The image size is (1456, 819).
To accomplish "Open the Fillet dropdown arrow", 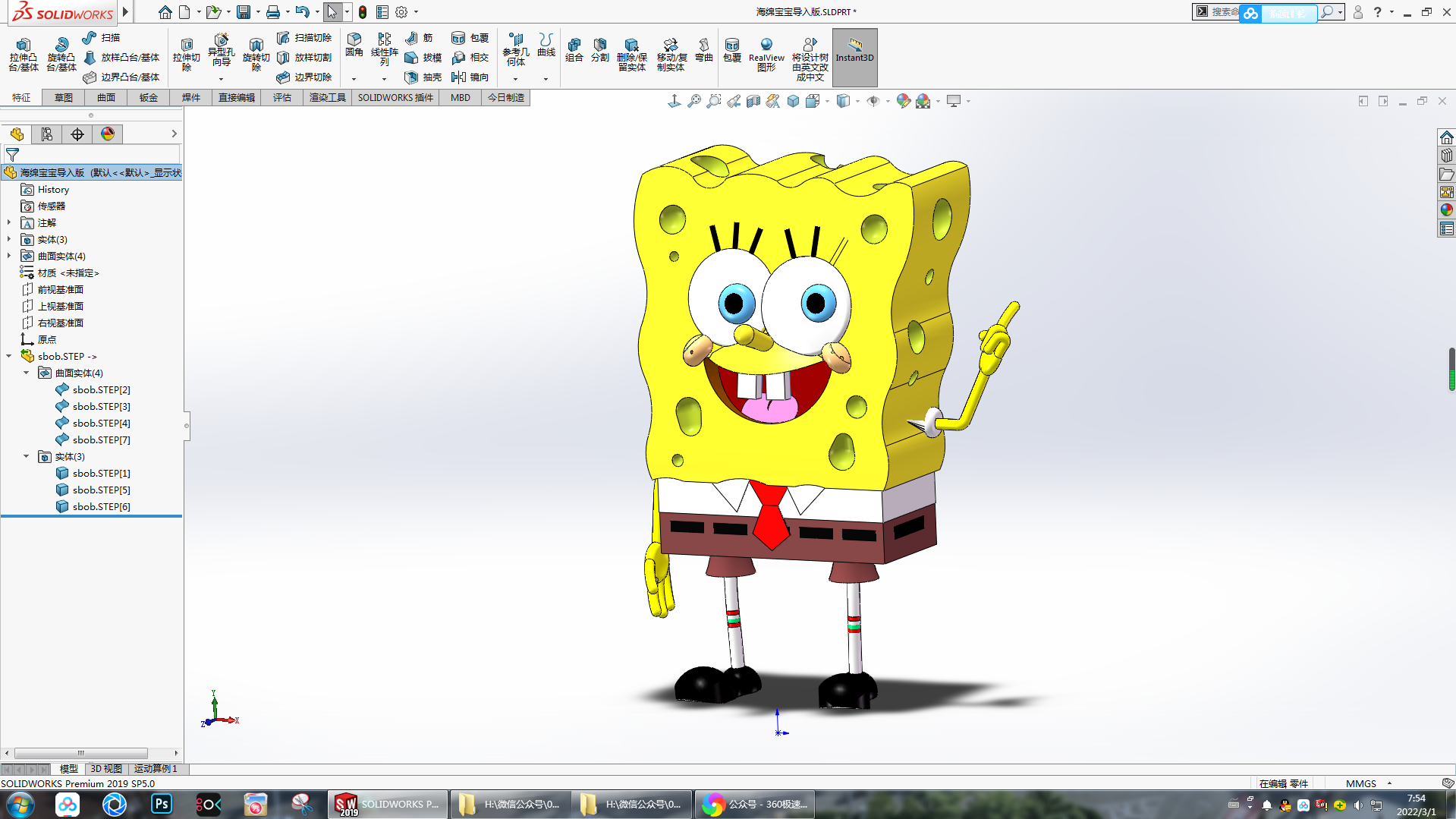I will pyautogui.click(x=354, y=79).
